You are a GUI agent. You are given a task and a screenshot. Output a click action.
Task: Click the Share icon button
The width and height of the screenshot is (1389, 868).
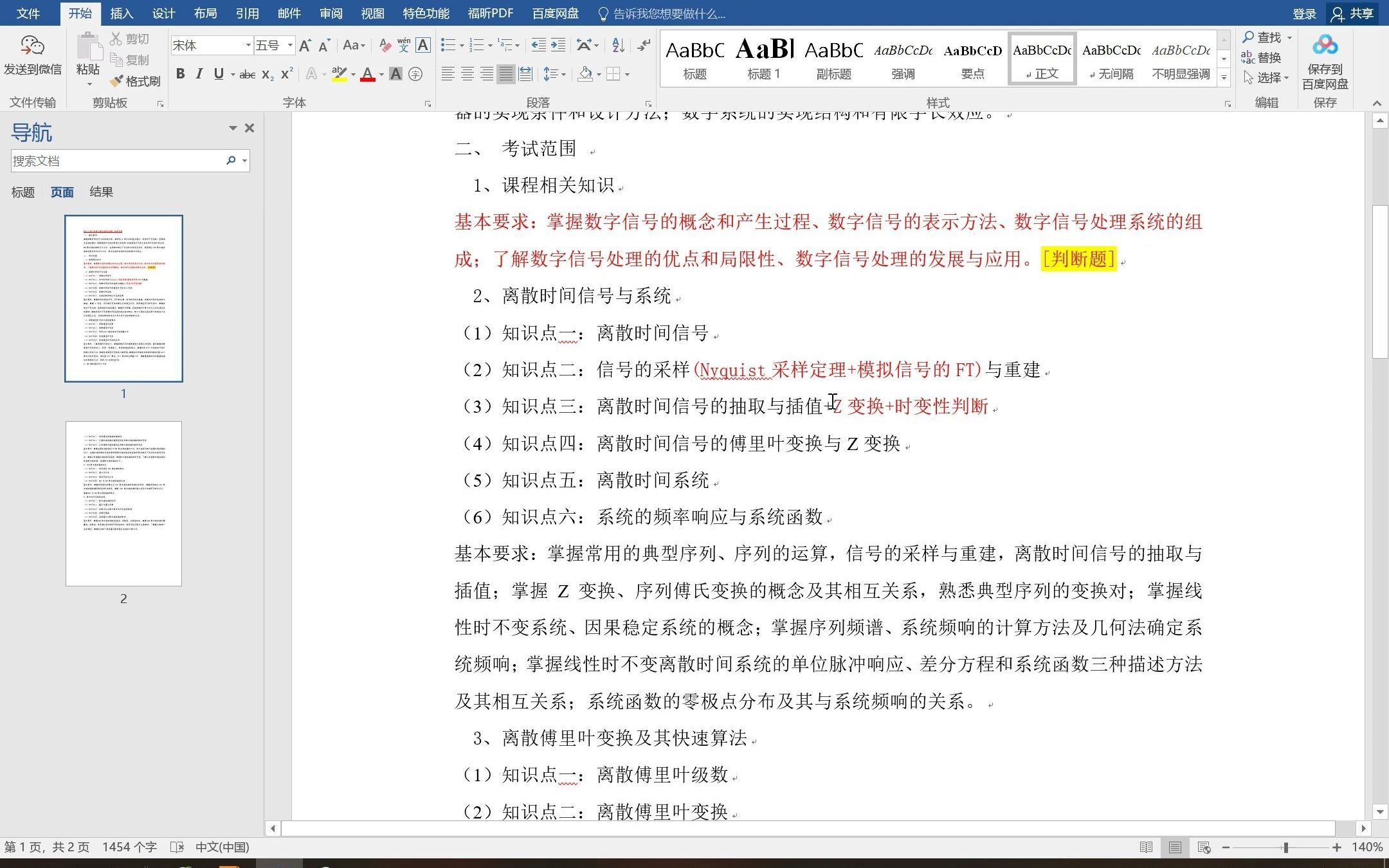[x=1353, y=14]
